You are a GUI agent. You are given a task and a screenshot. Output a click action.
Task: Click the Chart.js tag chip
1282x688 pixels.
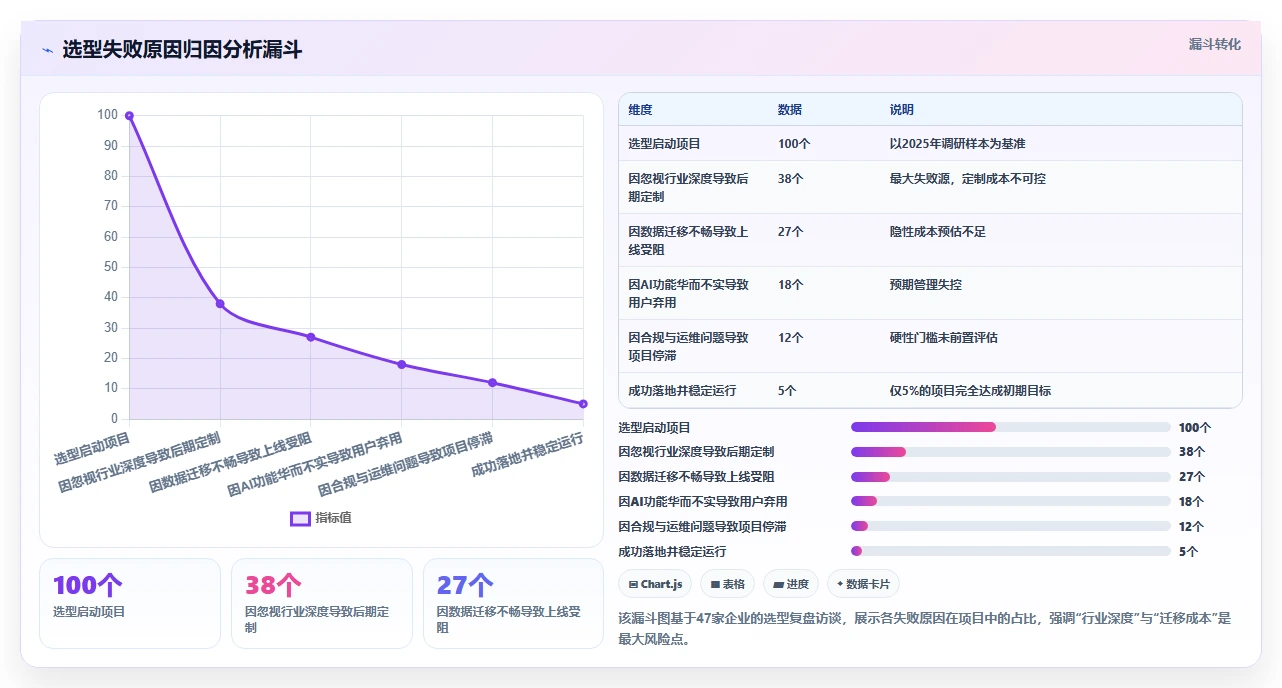pyautogui.click(x=656, y=584)
